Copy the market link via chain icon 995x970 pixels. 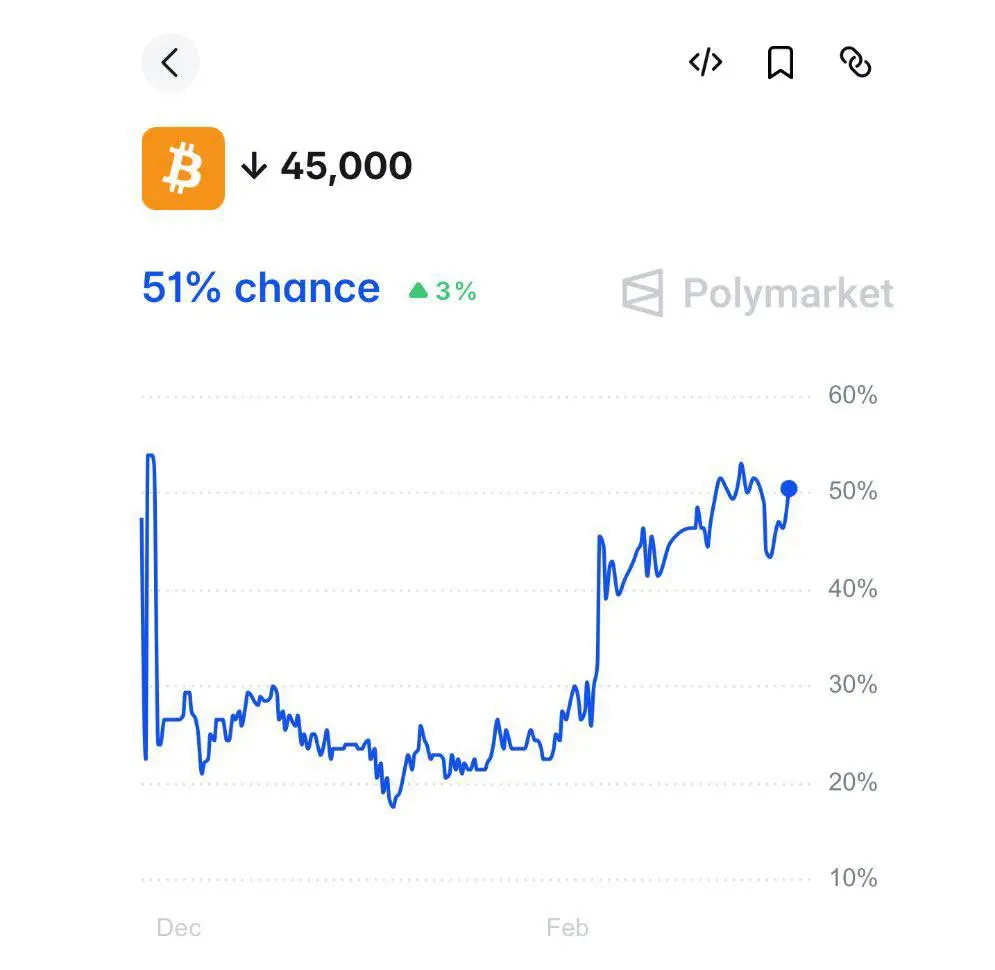point(855,63)
